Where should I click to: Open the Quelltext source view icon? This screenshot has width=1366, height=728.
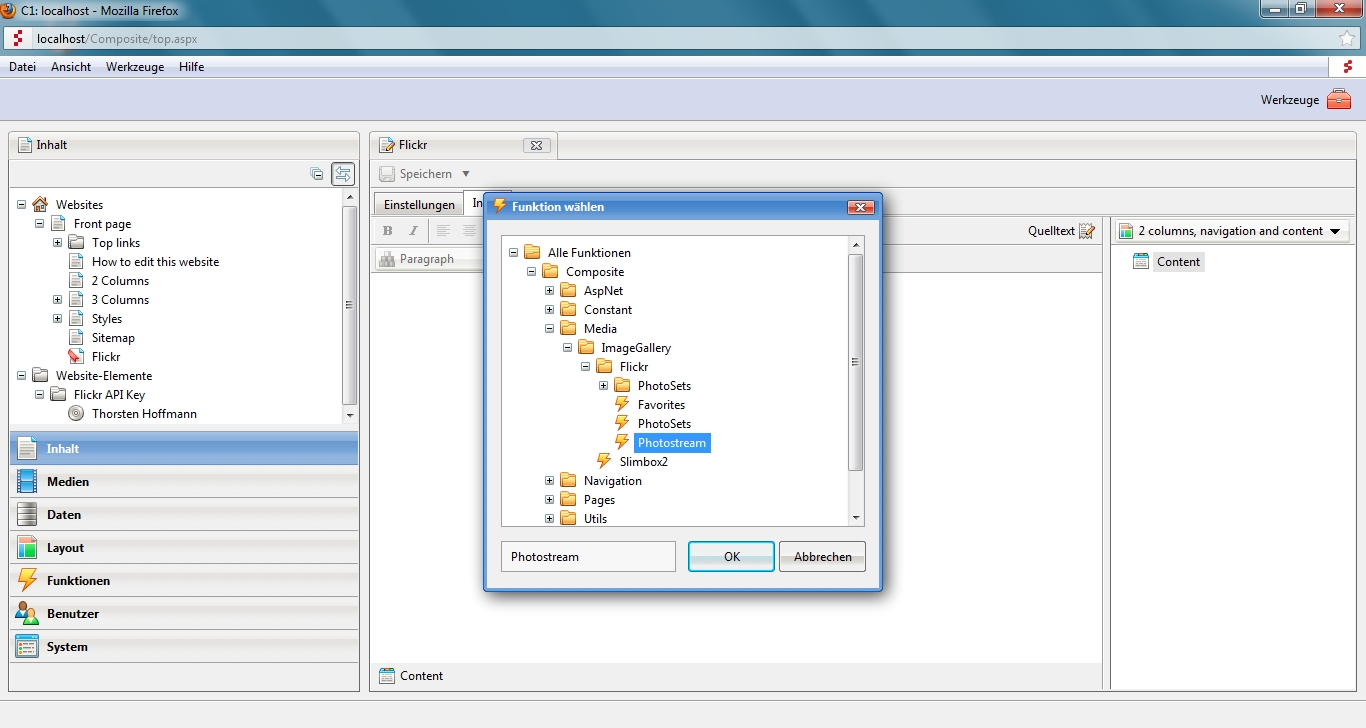(x=1087, y=231)
